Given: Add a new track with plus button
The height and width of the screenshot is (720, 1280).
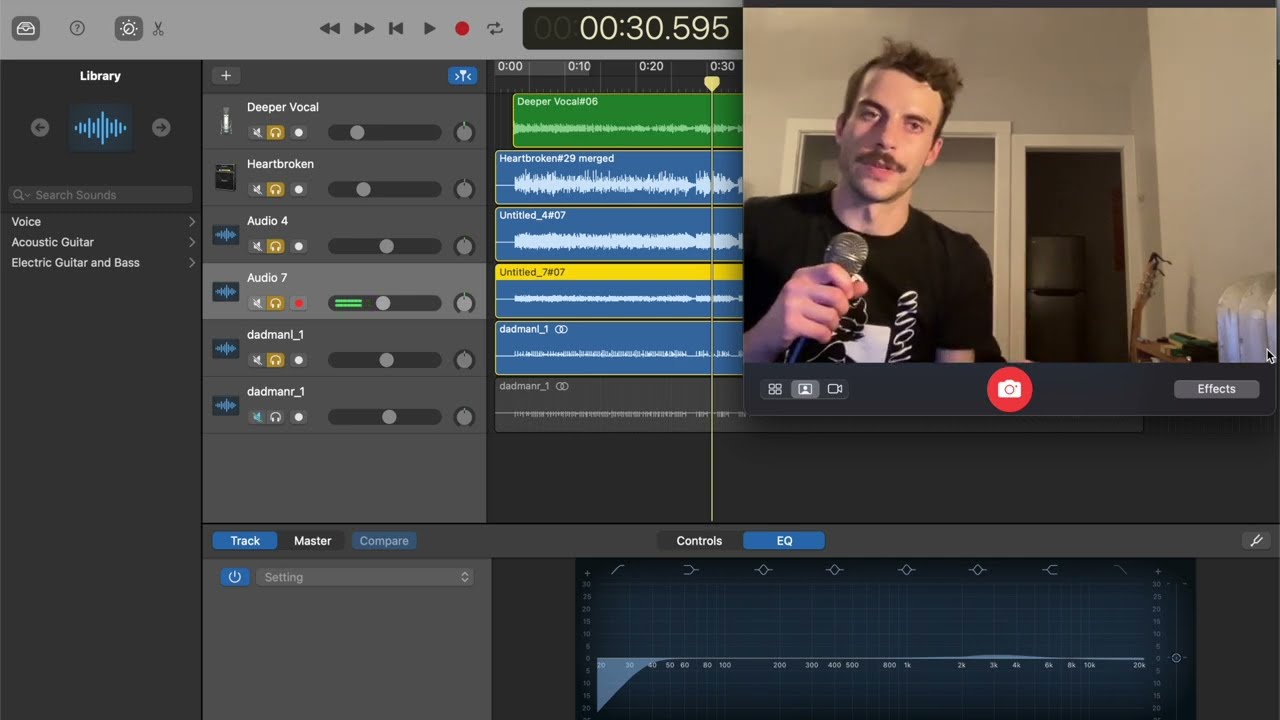Looking at the screenshot, I should [226, 76].
